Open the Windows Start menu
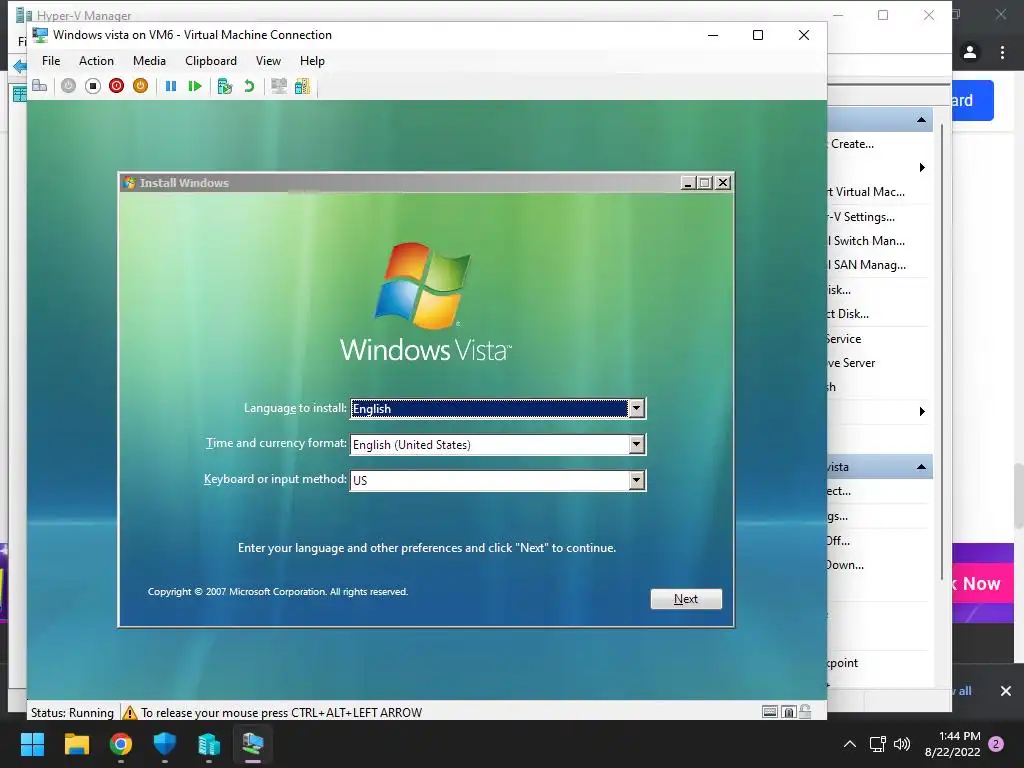Image resolution: width=1024 pixels, height=768 pixels. [x=32, y=744]
